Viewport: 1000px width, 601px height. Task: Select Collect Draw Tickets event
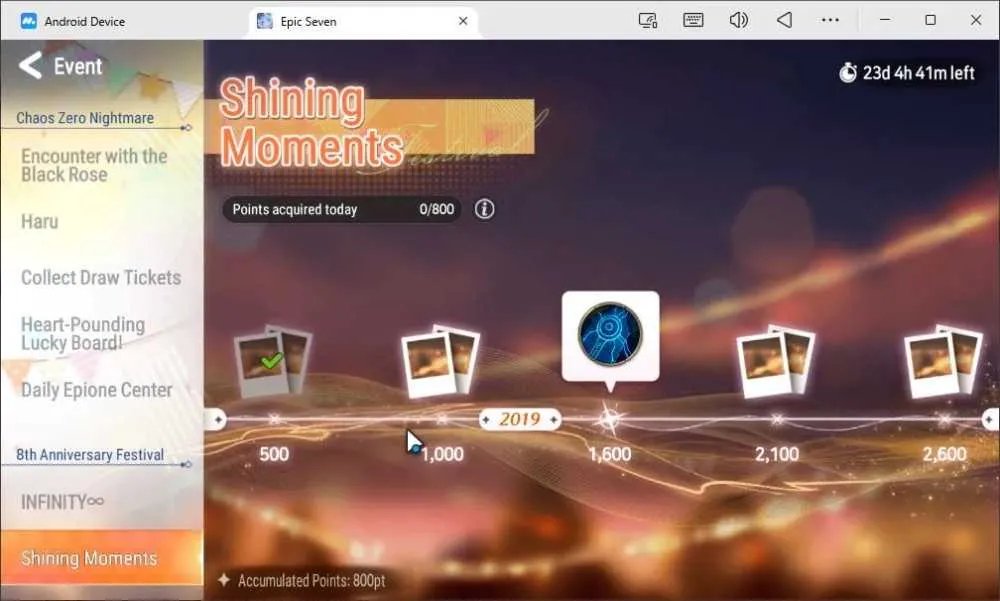[101, 278]
